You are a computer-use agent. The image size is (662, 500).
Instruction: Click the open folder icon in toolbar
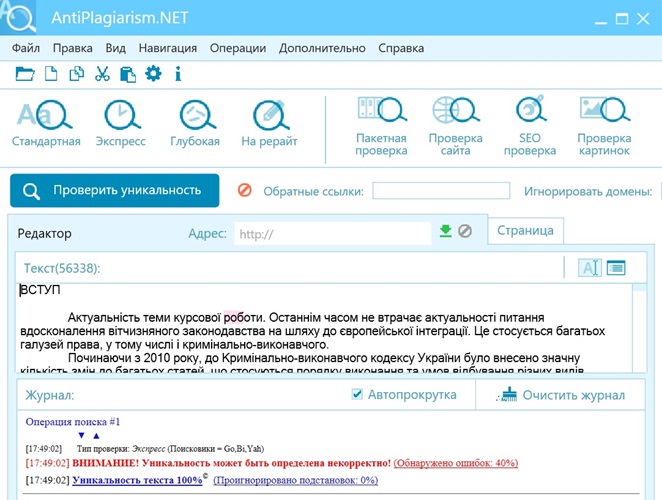(x=25, y=74)
